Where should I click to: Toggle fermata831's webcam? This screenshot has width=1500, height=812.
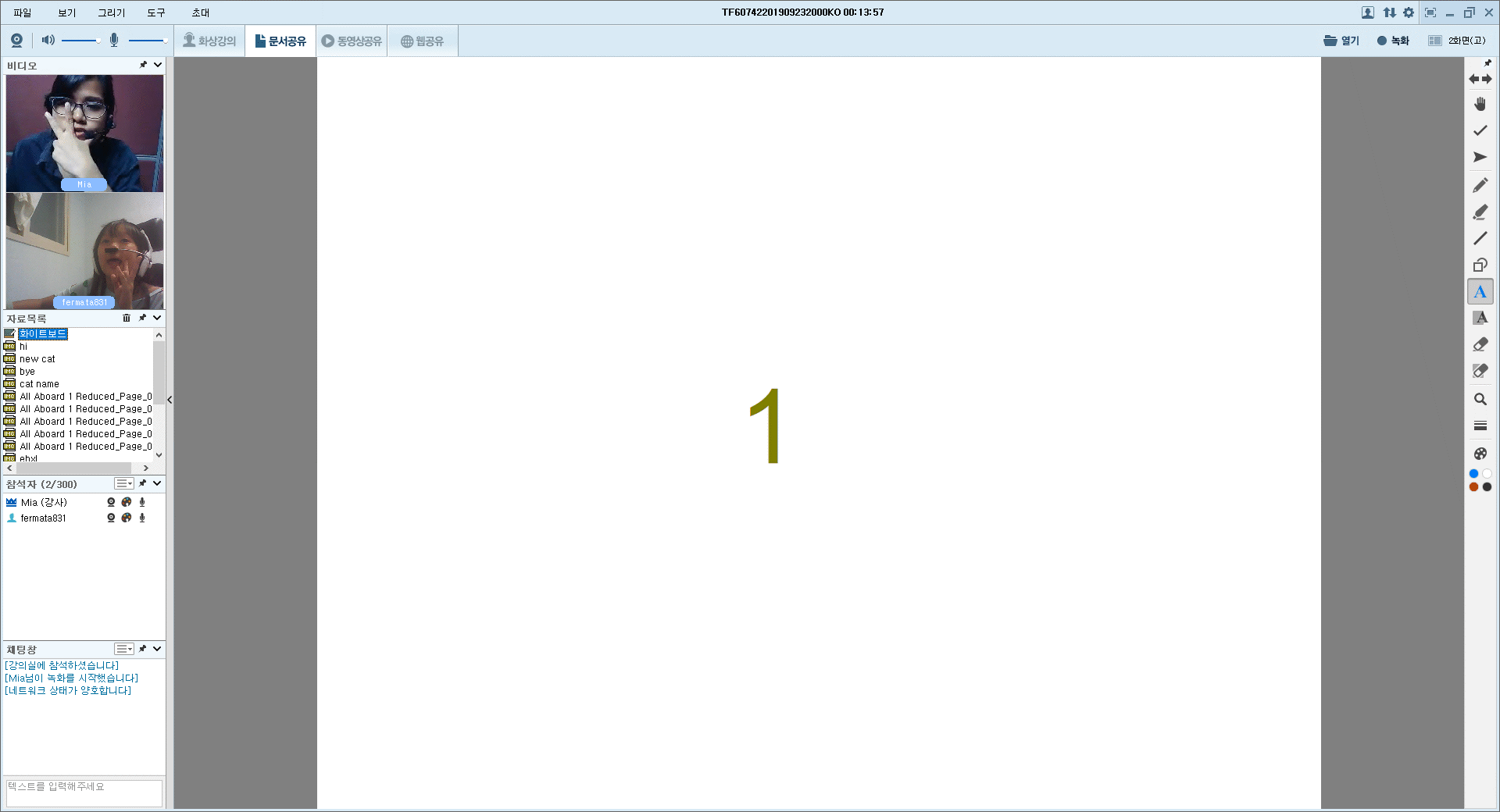[x=111, y=518]
